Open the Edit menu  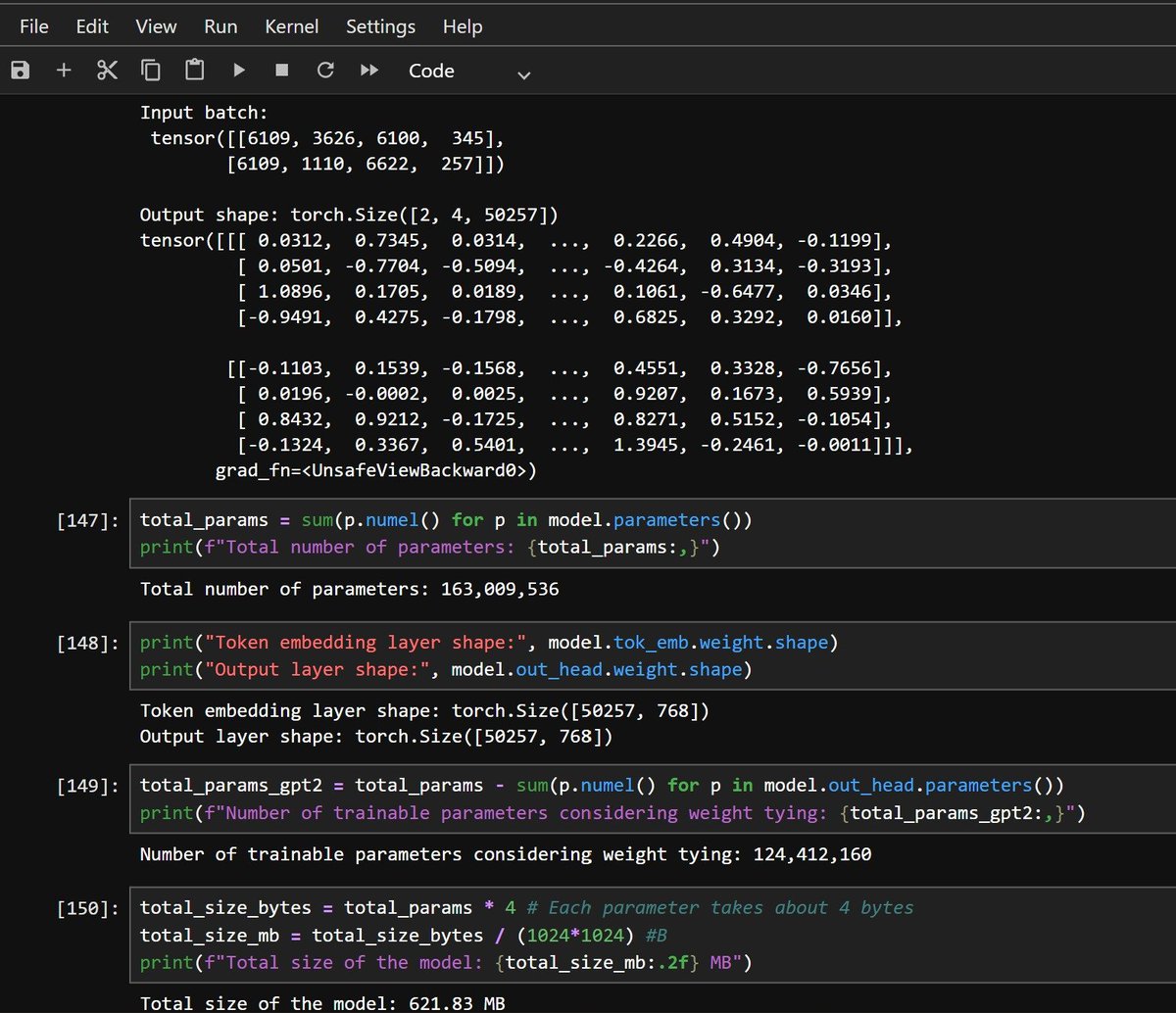coord(92,26)
